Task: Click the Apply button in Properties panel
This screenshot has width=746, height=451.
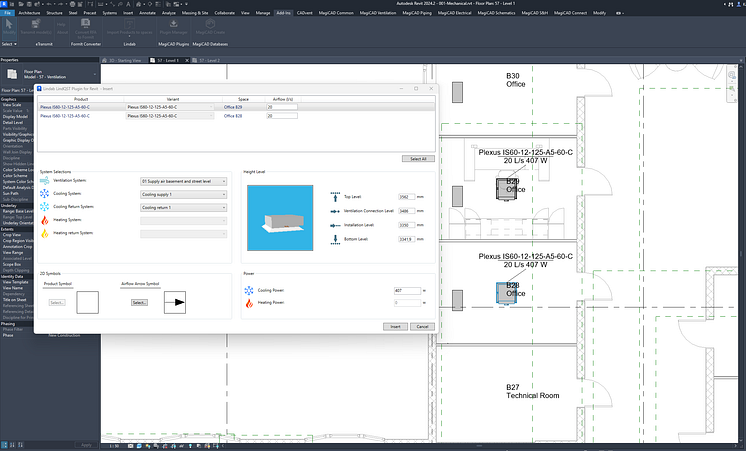Action: [86, 445]
